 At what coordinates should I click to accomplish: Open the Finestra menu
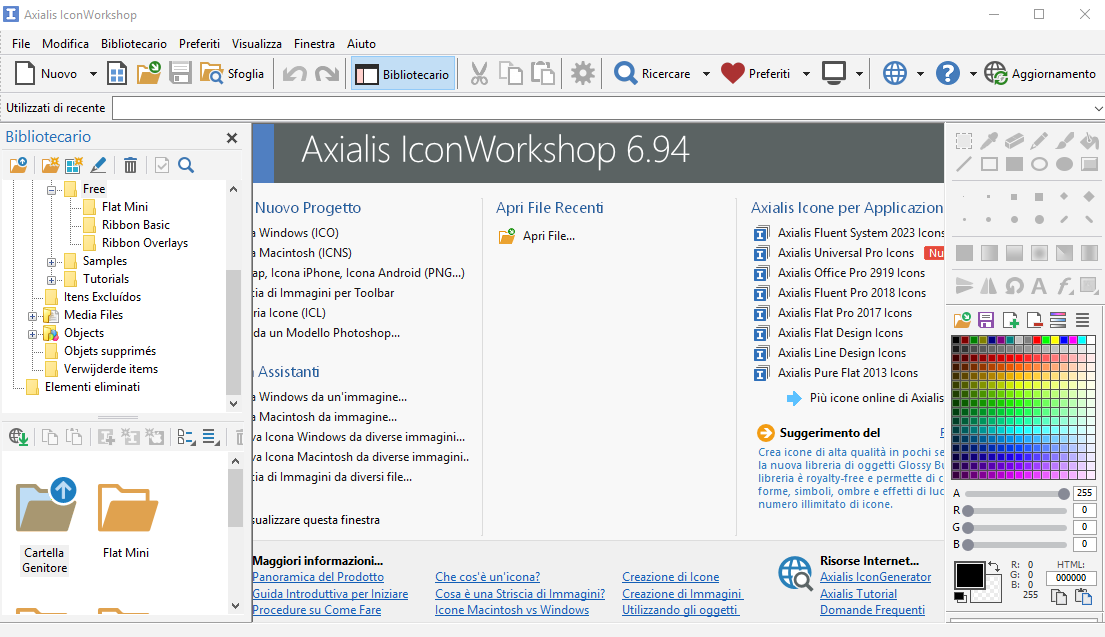[x=314, y=44]
